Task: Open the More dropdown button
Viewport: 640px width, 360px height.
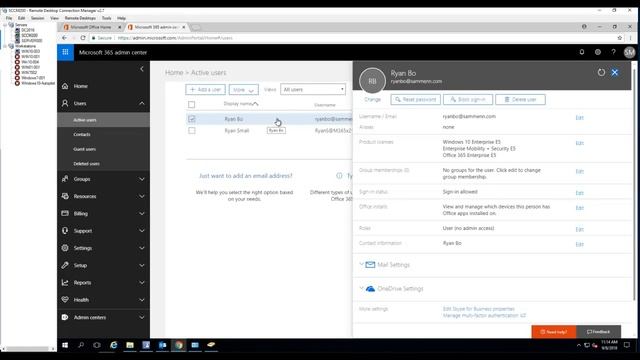Action: coord(243,89)
